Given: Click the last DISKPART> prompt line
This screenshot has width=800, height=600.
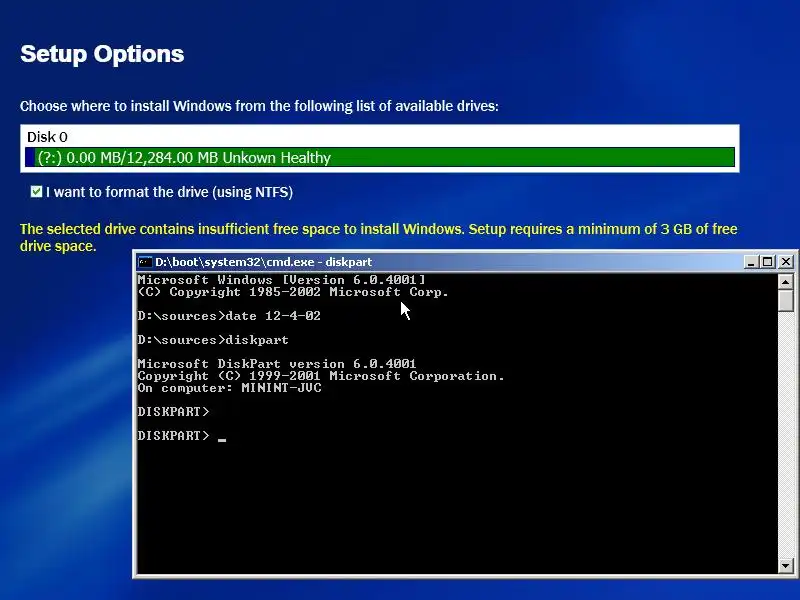Looking at the screenshot, I should pos(182,436).
